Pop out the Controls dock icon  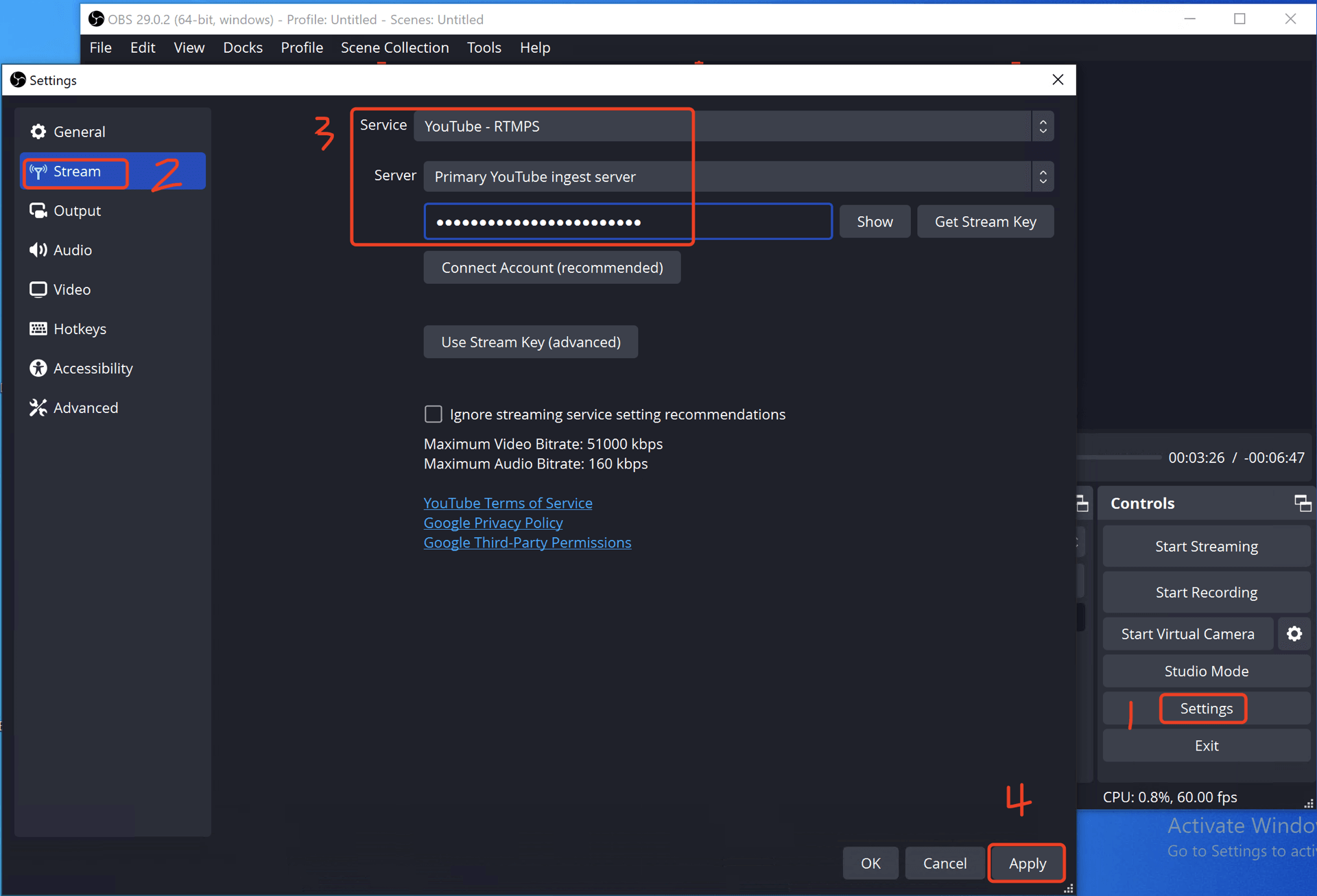(x=1302, y=503)
